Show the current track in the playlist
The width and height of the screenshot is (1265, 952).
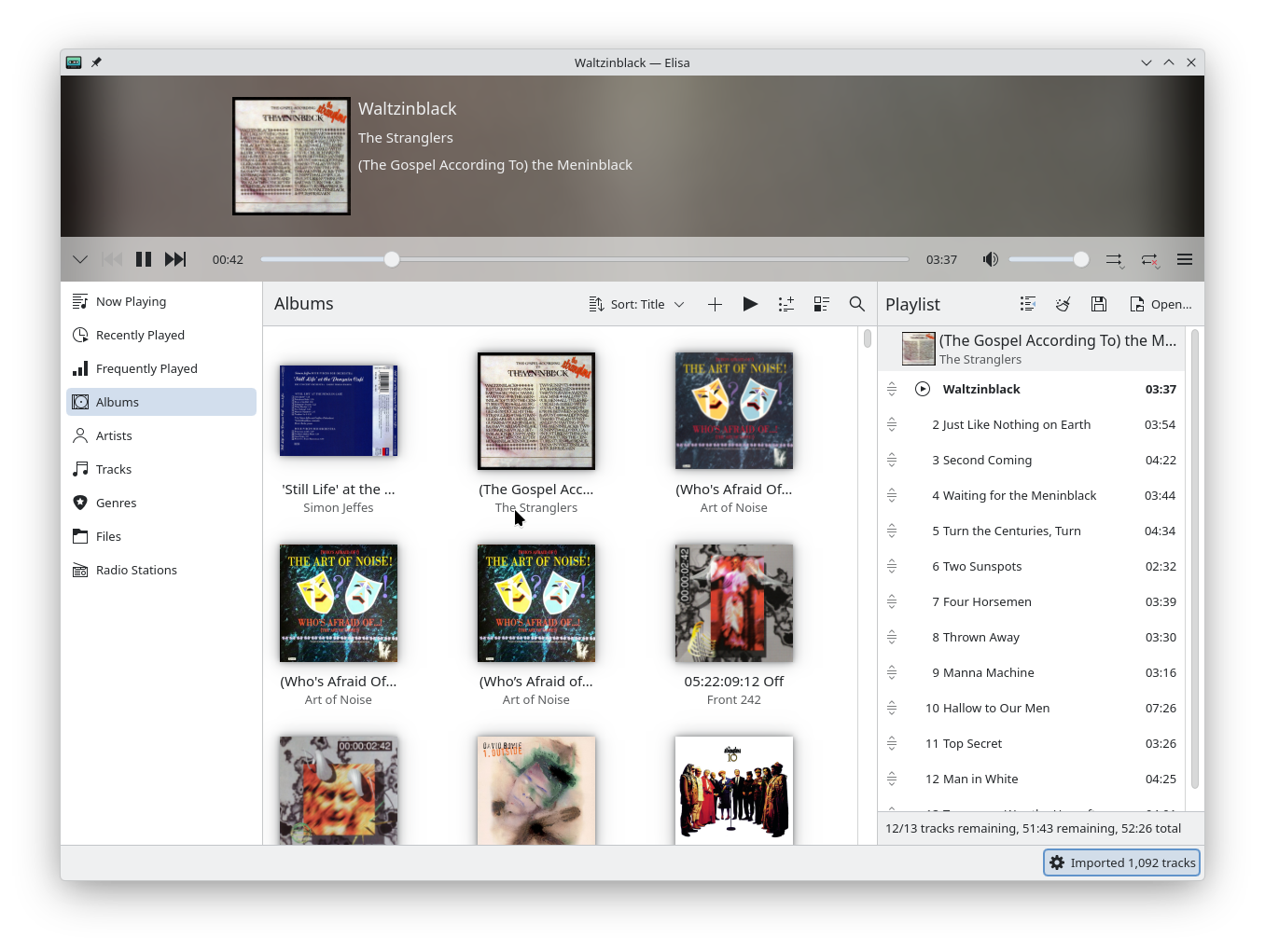[1028, 304]
